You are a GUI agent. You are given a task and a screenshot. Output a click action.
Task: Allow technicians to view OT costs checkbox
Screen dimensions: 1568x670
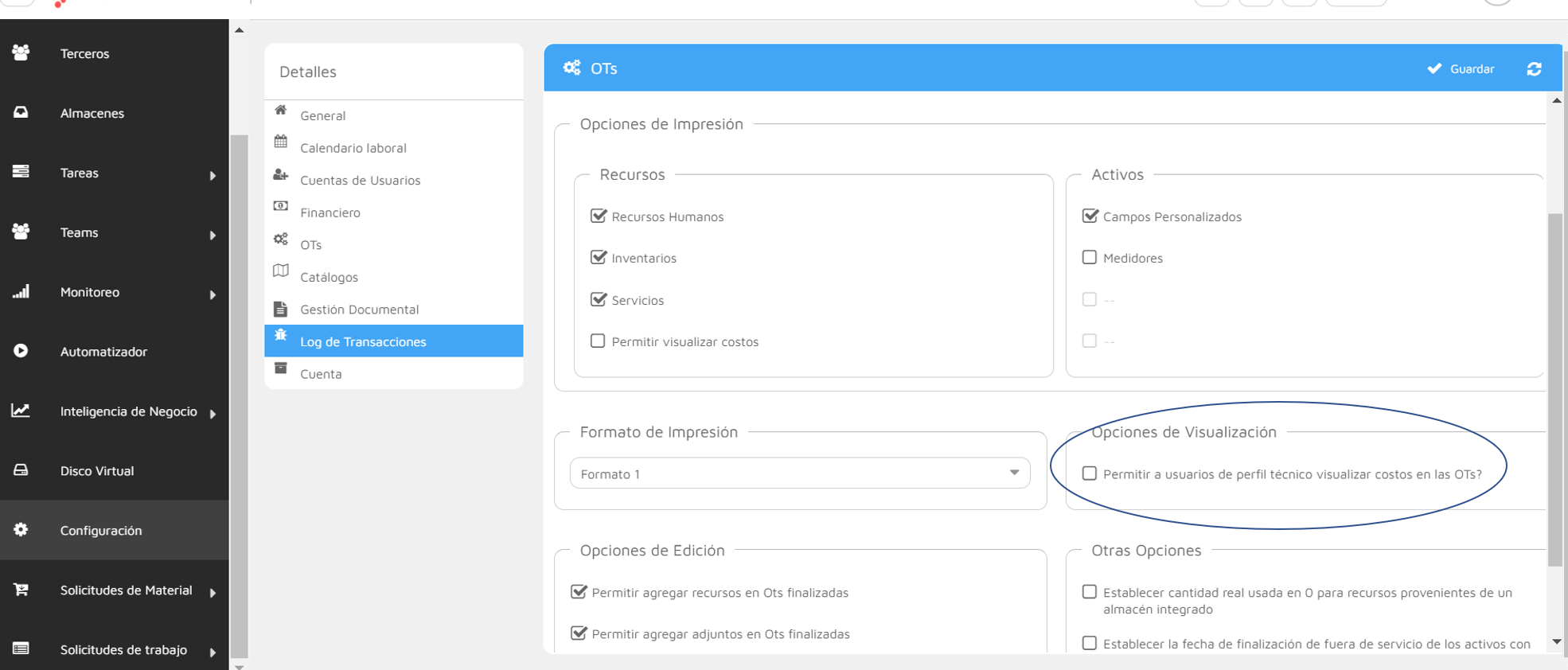pyautogui.click(x=1090, y=473)
